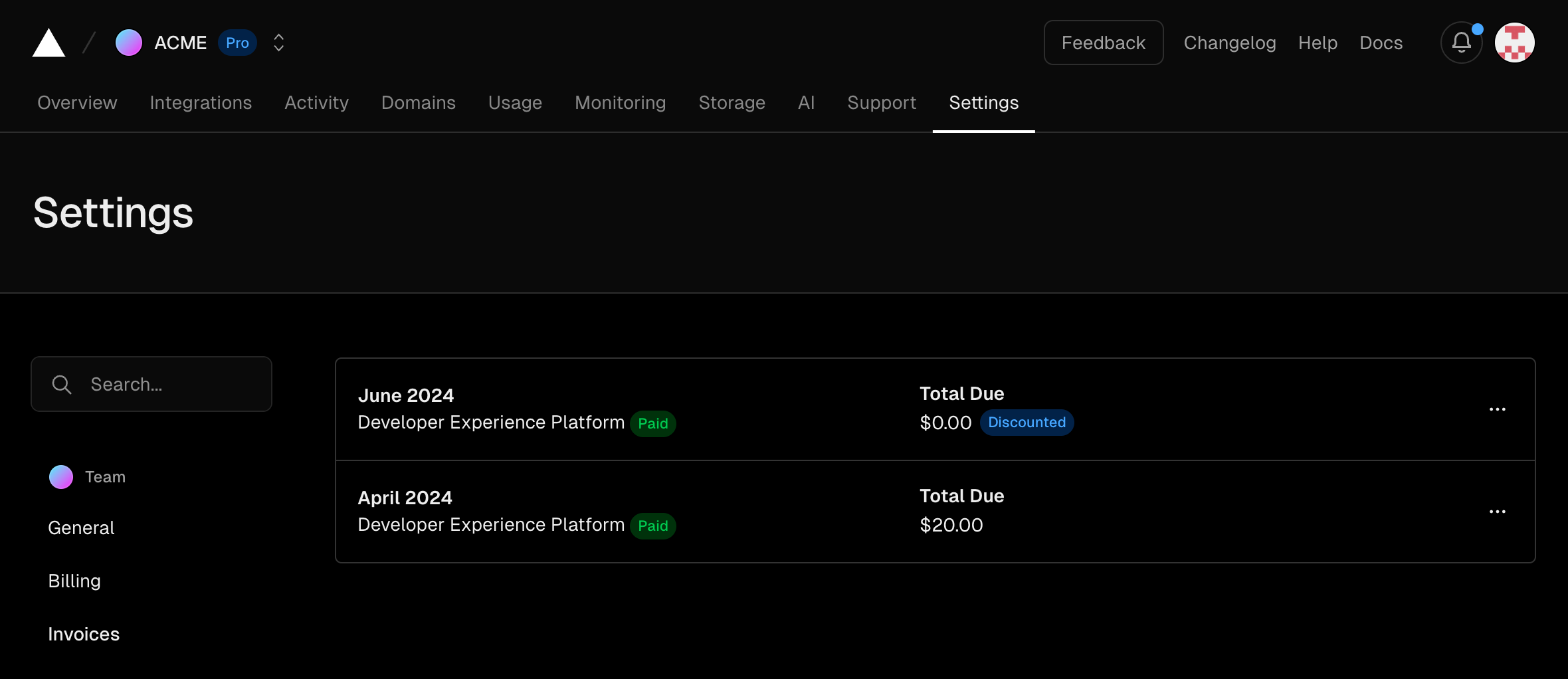1568x679 pixels.
Task: Click the Vercel triangle logo
Action: pyautogui.click(x=49, y=43)
